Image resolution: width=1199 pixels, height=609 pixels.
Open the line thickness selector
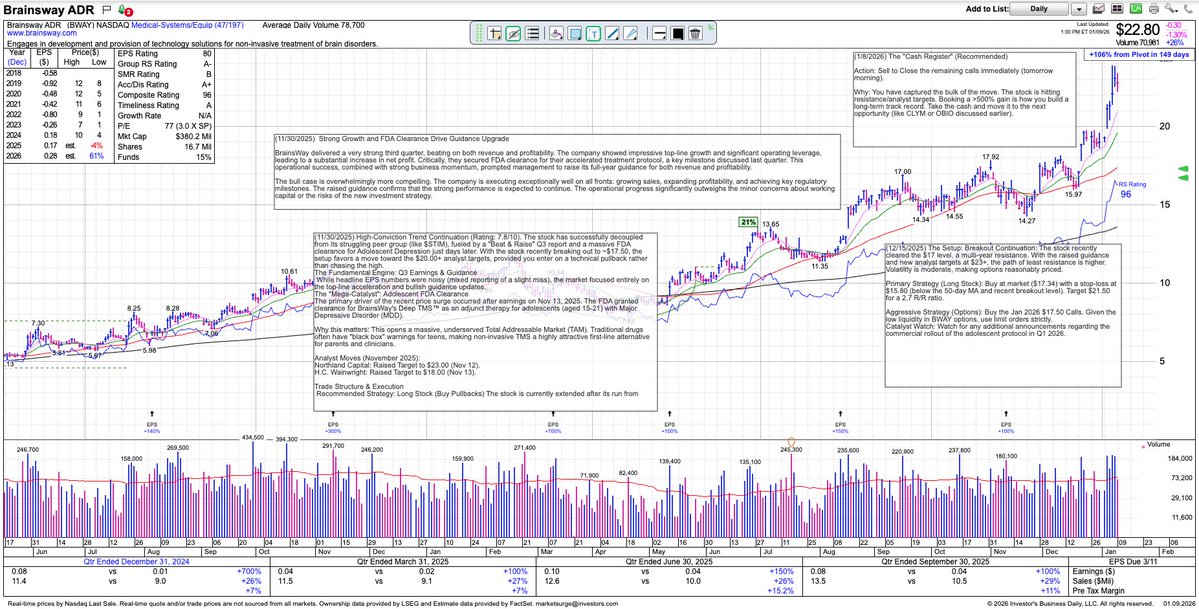[x=658, y=33]
